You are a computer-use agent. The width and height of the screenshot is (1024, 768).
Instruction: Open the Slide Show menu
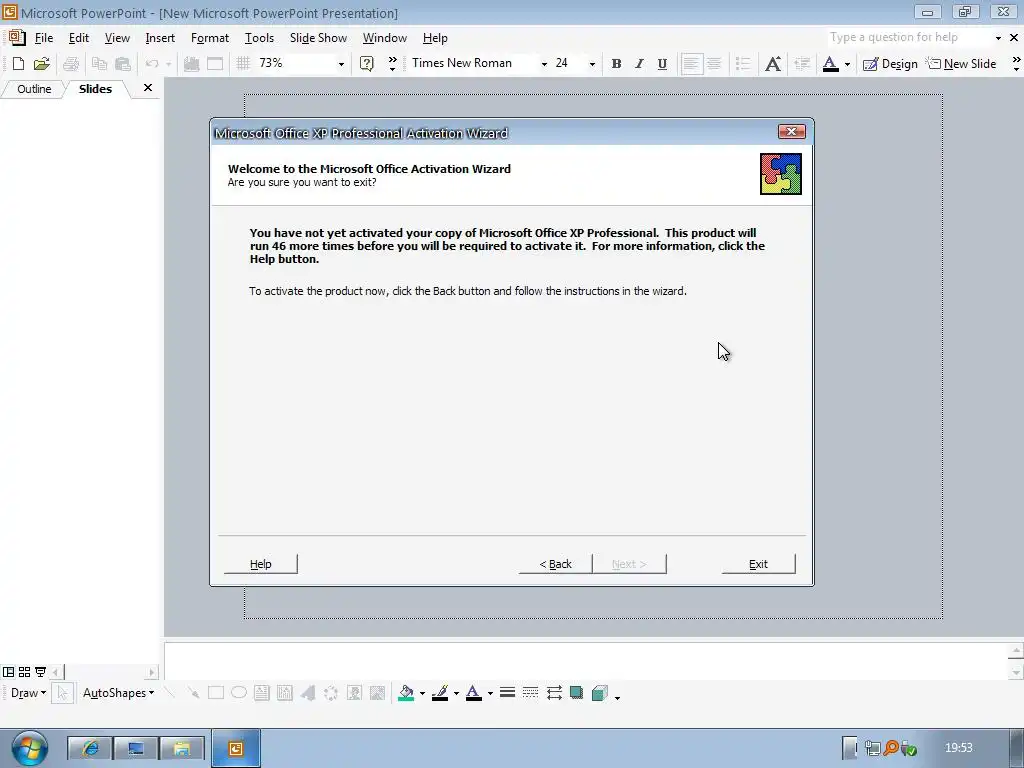(318, 38)
